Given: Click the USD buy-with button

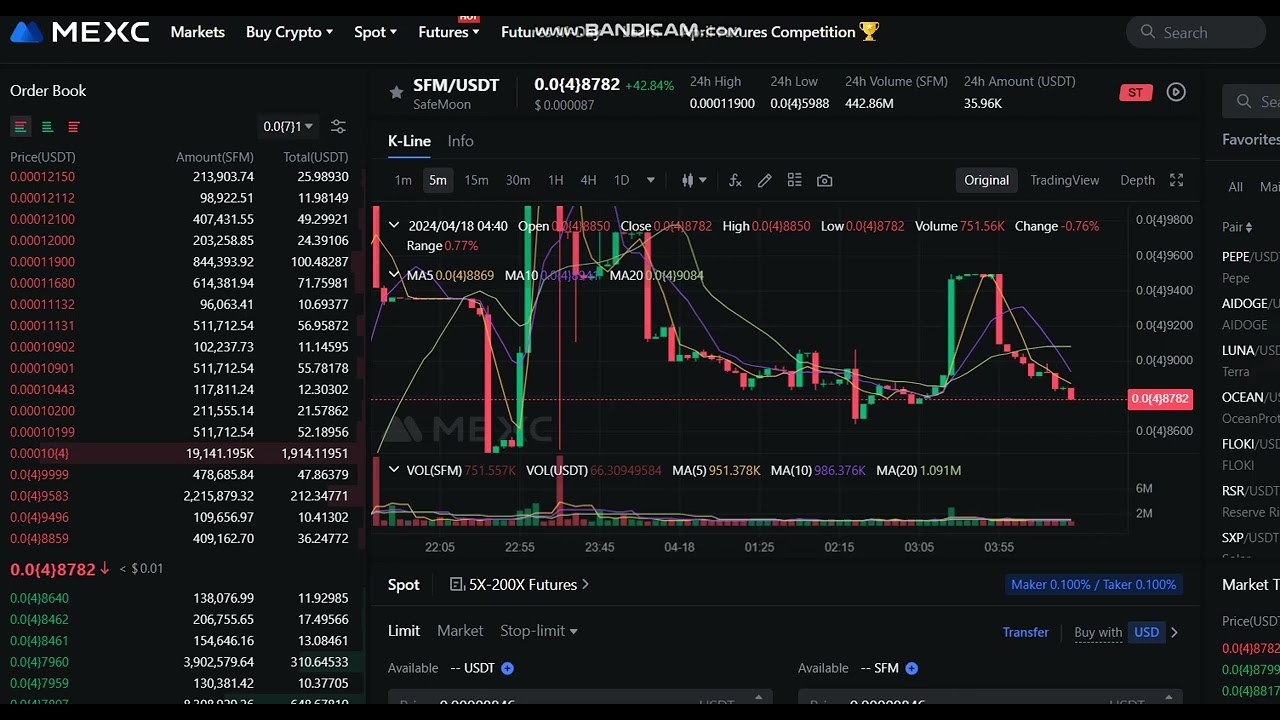Looking at the screenshot, I should 1146,632.
